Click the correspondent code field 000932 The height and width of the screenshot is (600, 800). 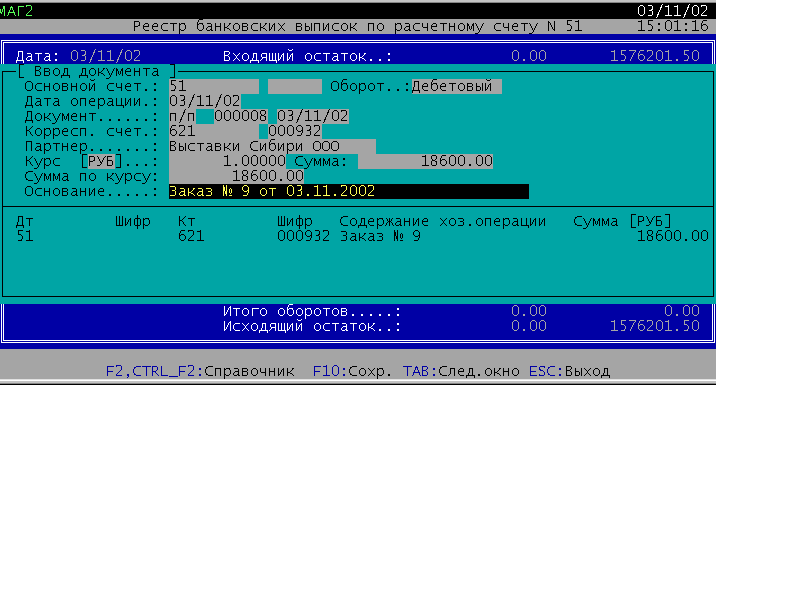click(x=294, y=131)
